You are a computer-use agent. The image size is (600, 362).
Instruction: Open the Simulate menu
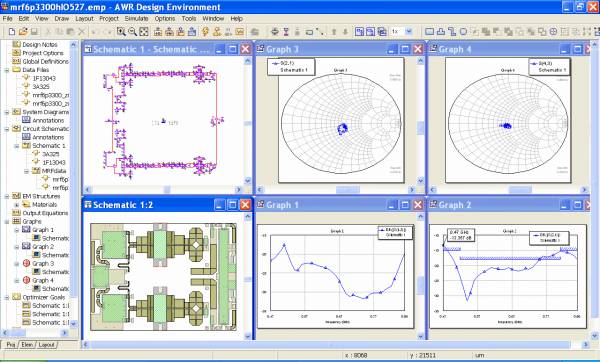click(x=137, y=18)
